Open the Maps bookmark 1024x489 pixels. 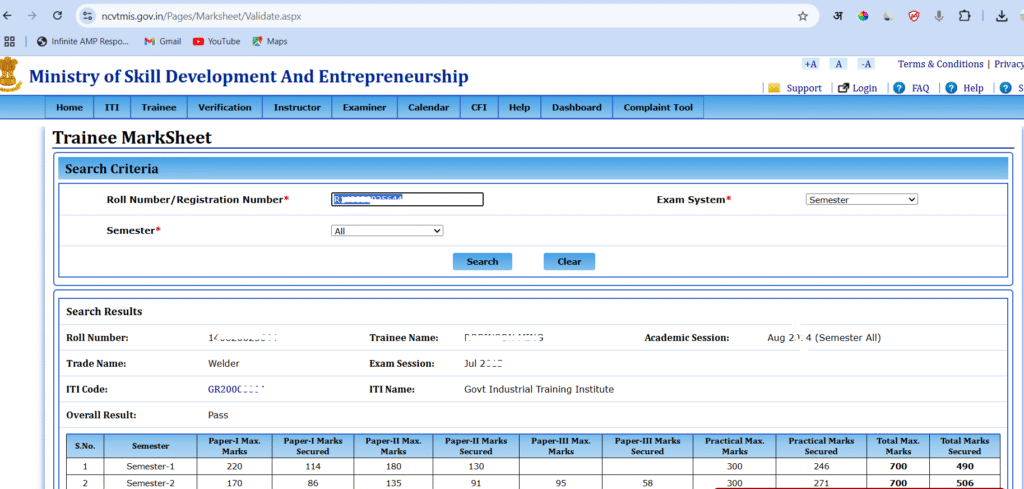click(270, 41)
